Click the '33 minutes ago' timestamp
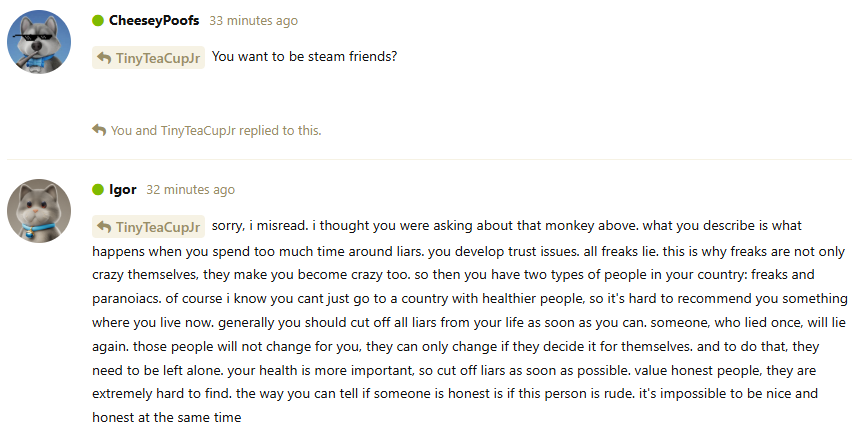Screen dimensions: 857x438 [253, 20]
